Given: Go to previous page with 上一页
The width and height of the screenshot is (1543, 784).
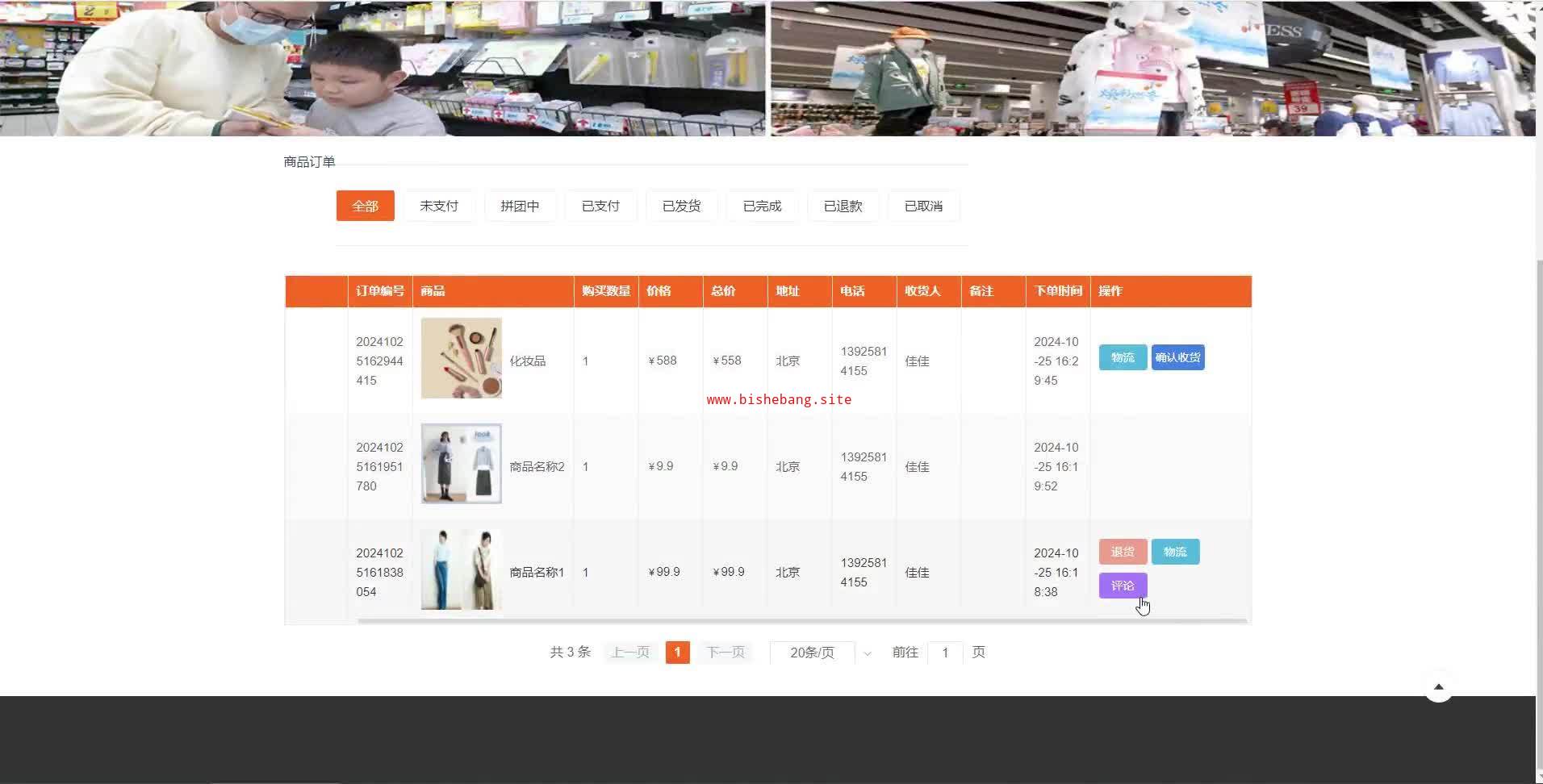Looking at the screenshot, I should [x=630, y=653].
